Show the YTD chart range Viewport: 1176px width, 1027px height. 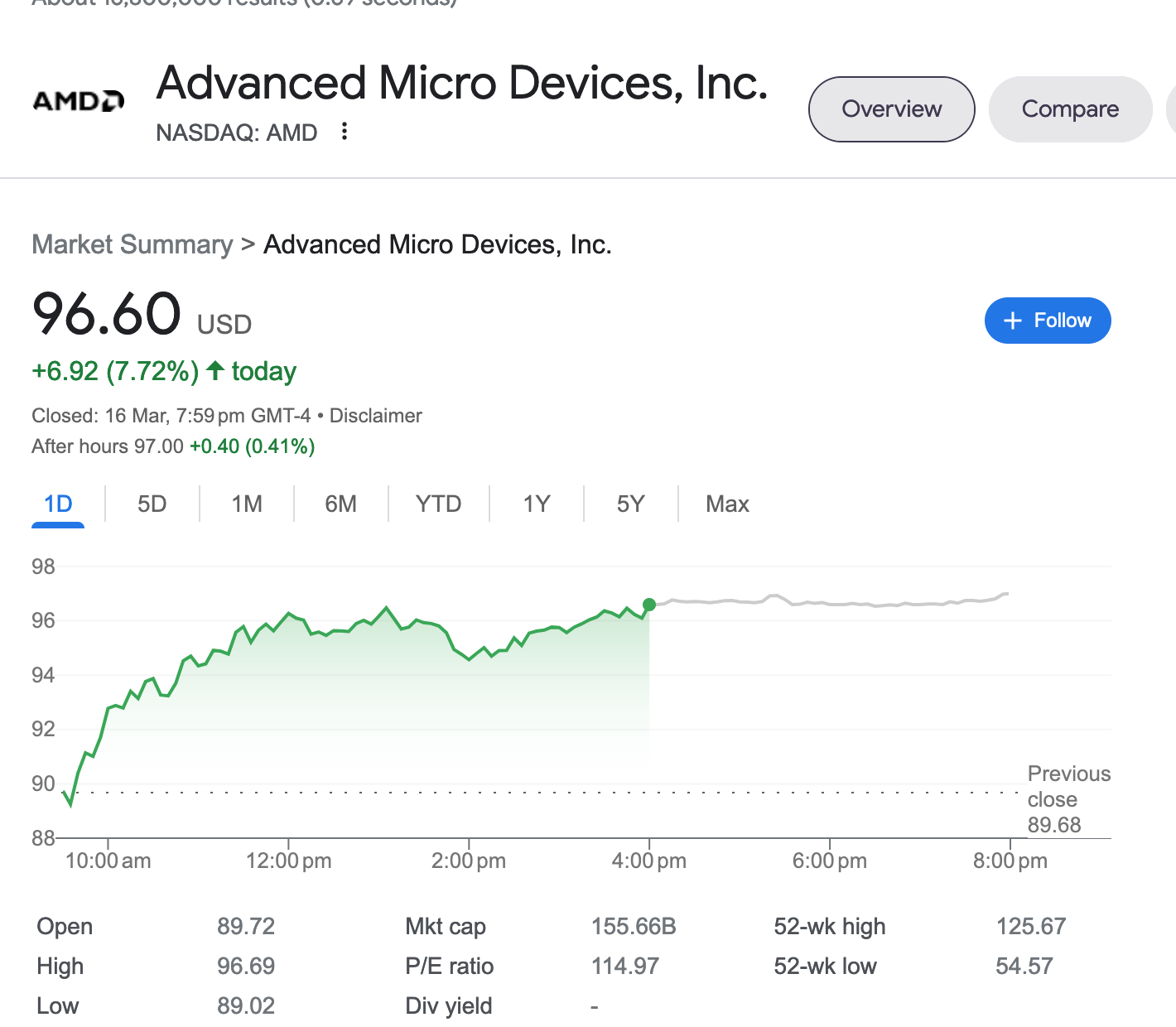click(x=438, y=504)
